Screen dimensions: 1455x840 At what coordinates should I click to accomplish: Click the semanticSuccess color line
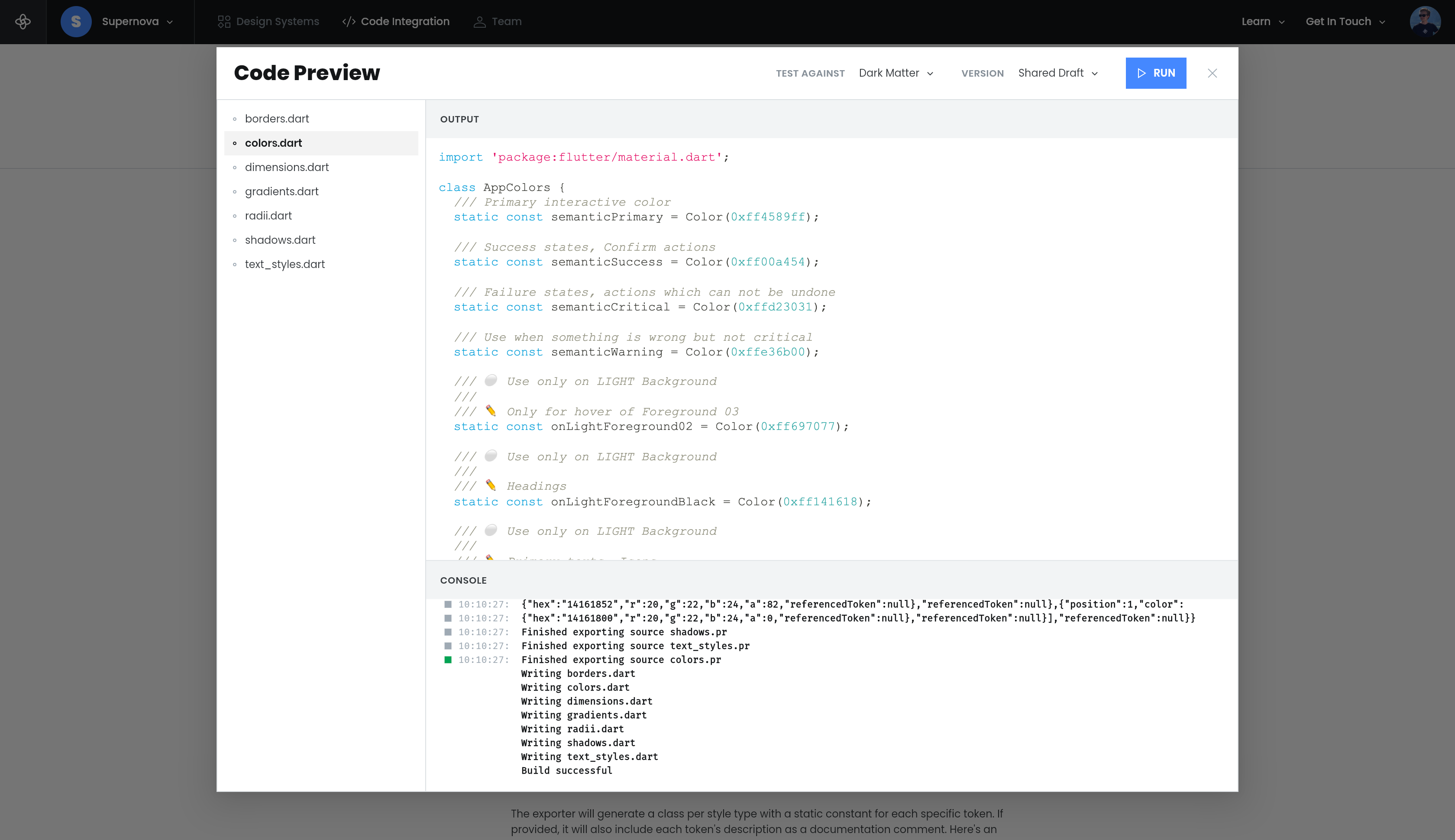[637, 262]
